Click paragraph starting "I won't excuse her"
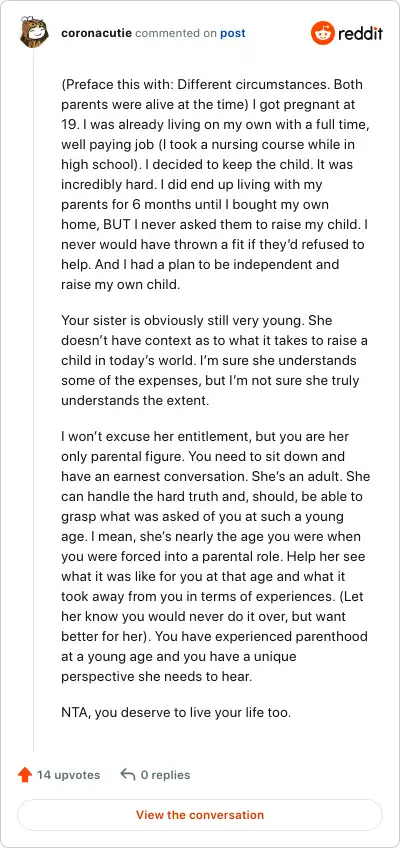The width and height of the screenshot is (400, 848). coord(216,556)
